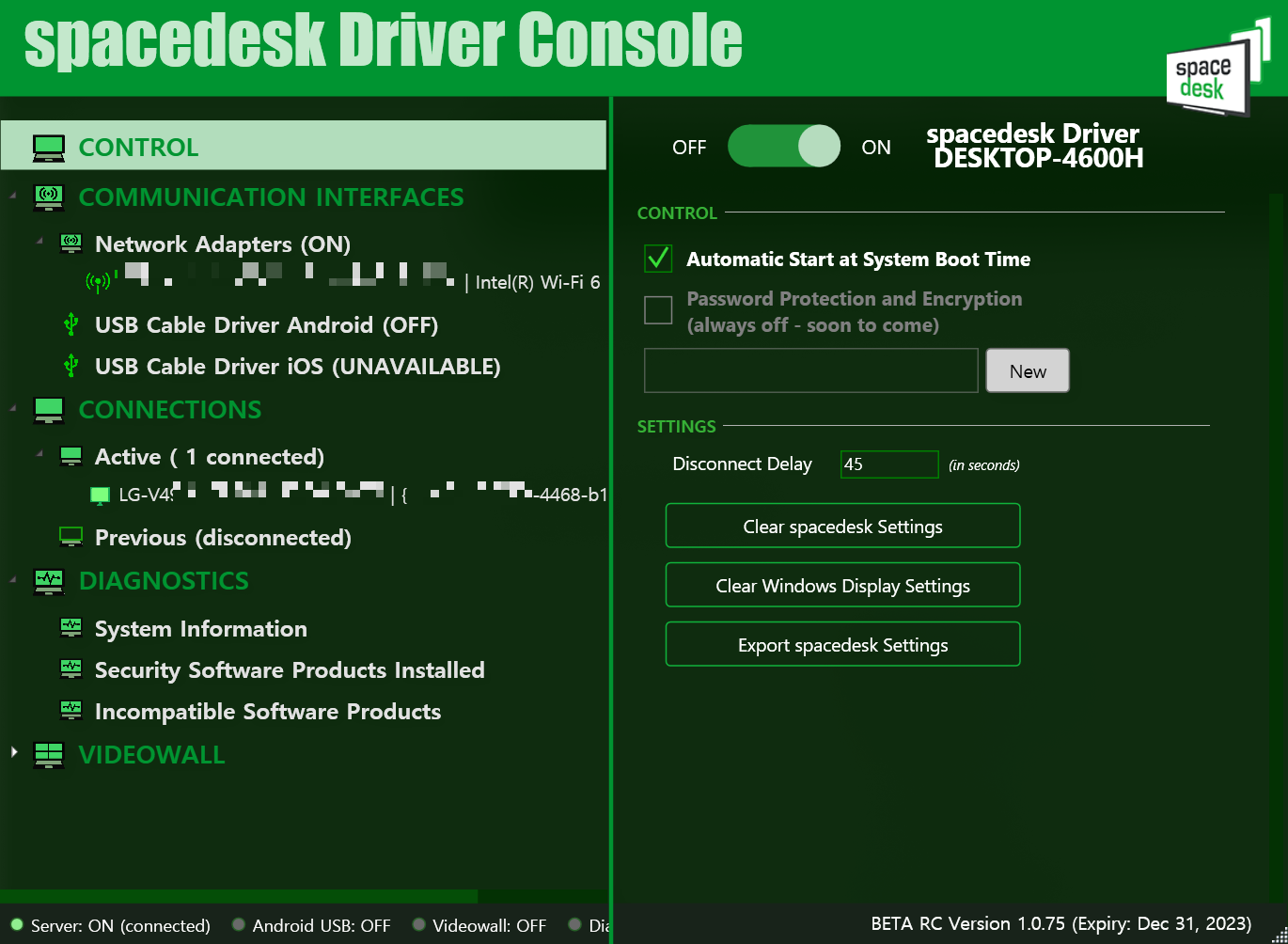This screenshot has width=1288, height=944.
Task: Select the CONTROL tree item
Action: pos(304,146)
